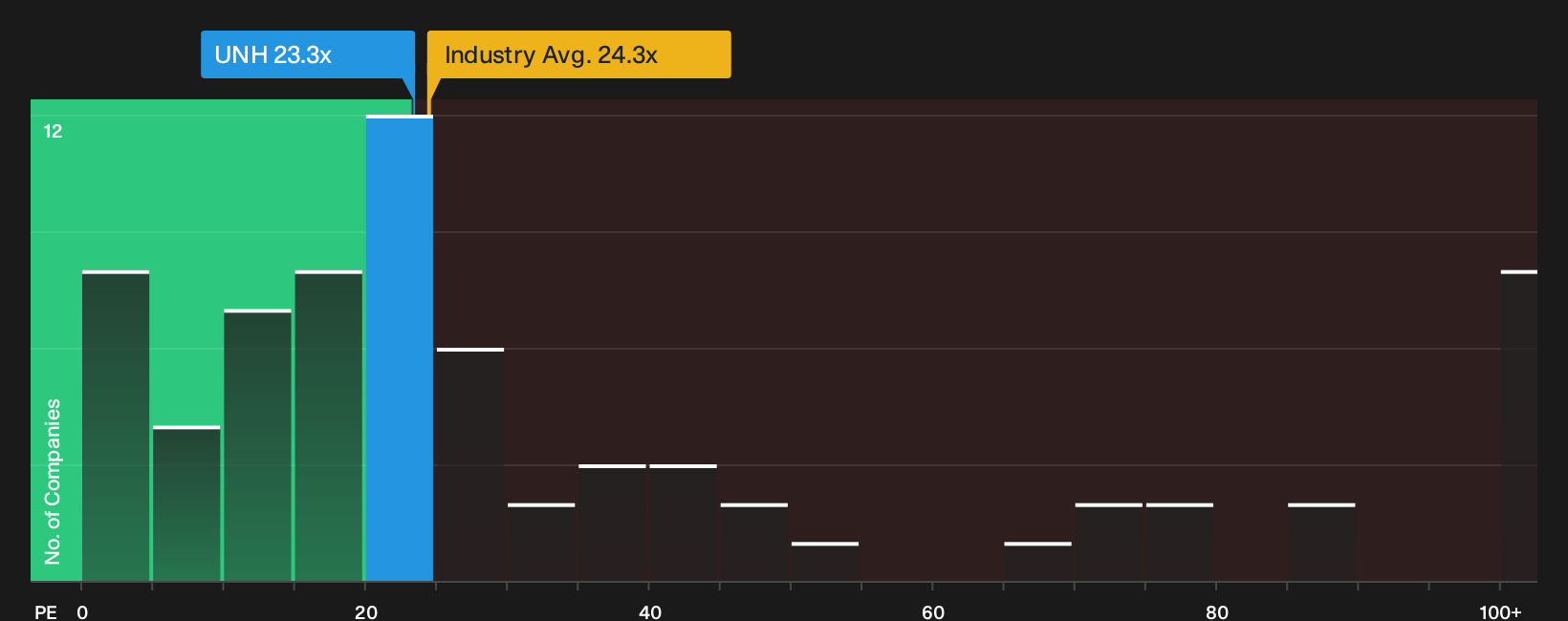Click the '12' y-axis value label
The image size is (1568, 621).
point(53,131)
